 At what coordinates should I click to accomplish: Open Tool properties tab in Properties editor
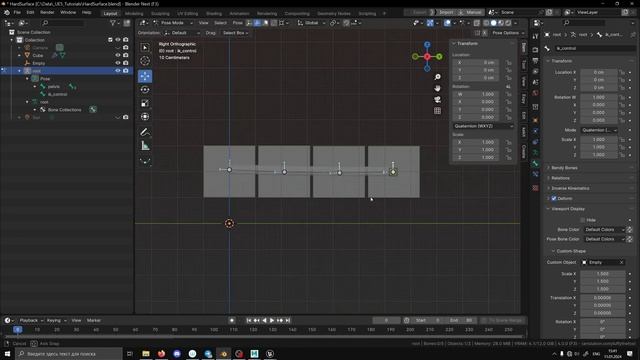pyautogui.click(x=535, y=37)
